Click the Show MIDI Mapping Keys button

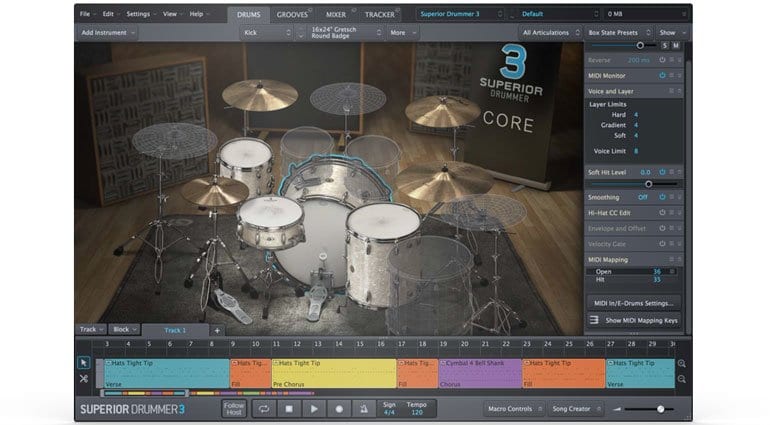tap(633, 320)
